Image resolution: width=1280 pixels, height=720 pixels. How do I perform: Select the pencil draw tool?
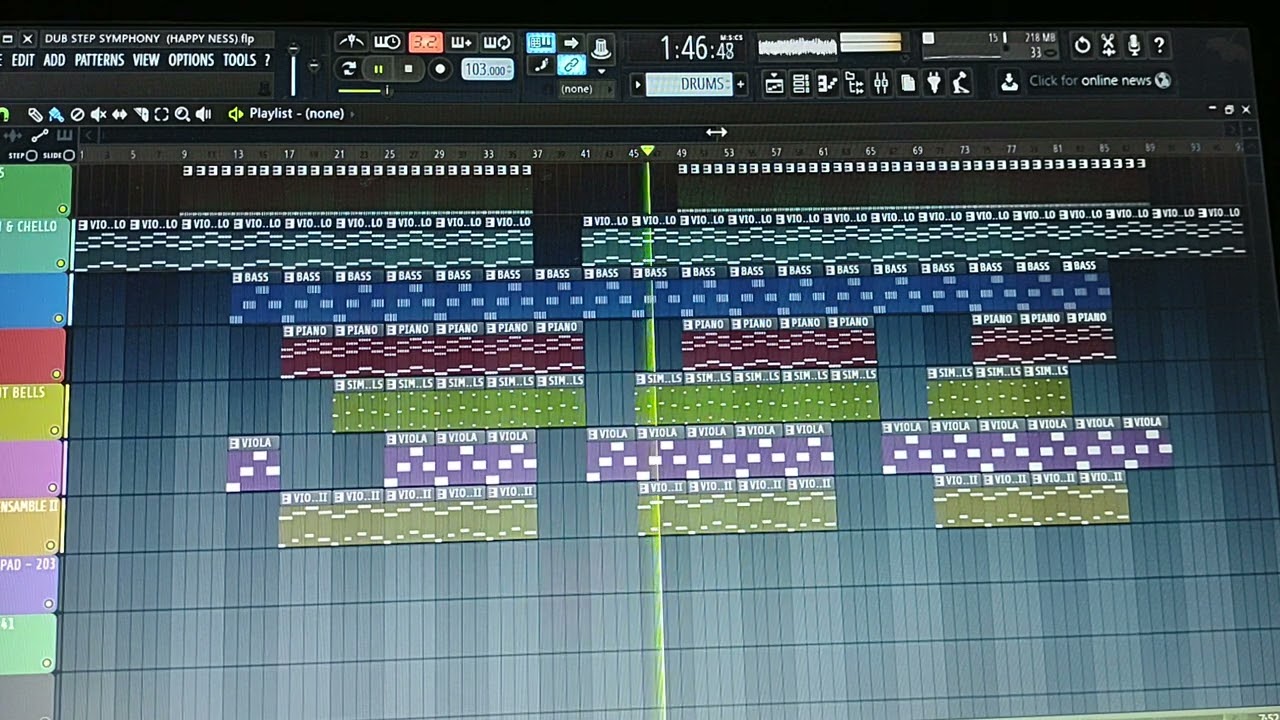pos(35,115)
